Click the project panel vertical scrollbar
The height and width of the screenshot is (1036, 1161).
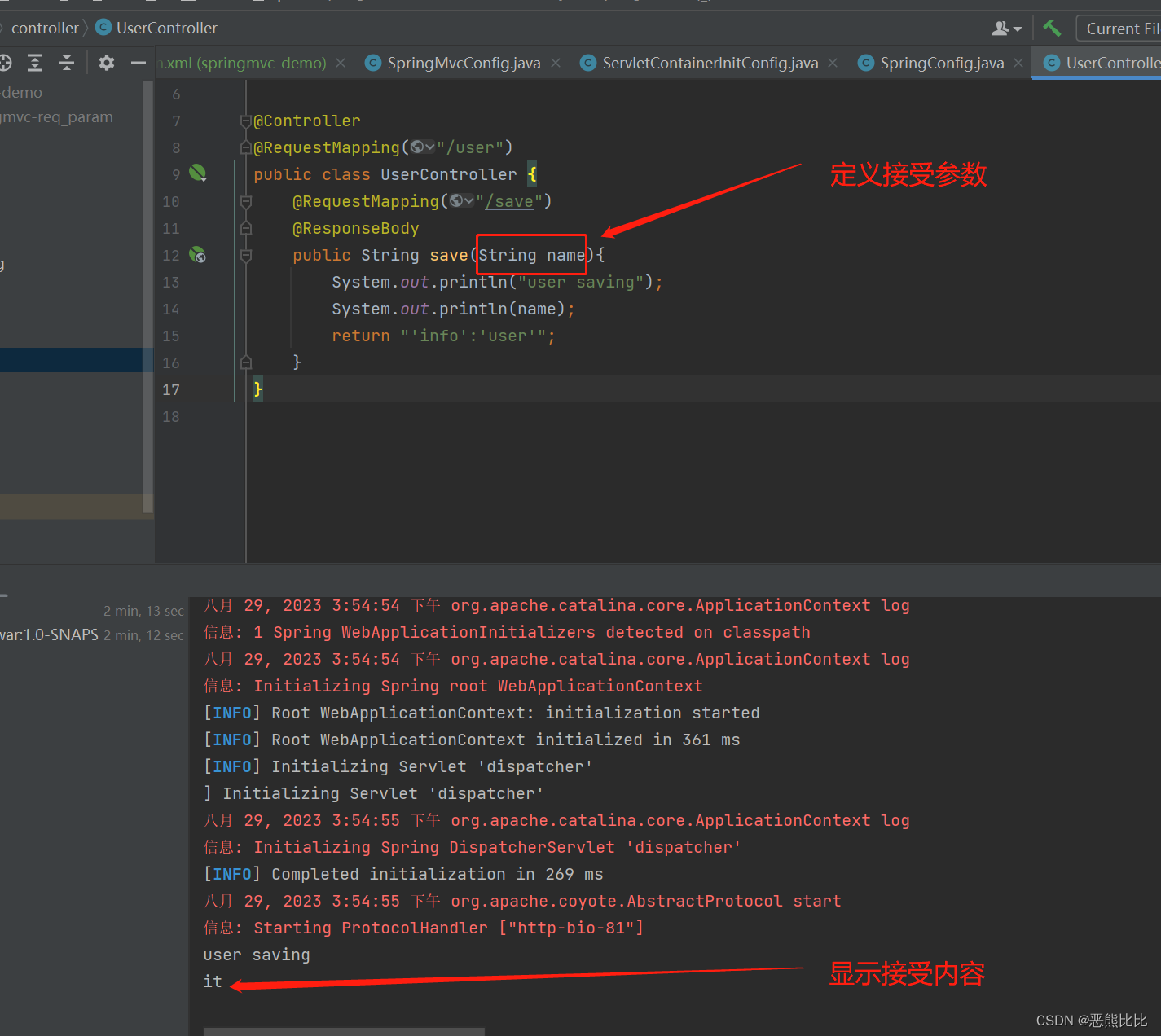[148, 296]
